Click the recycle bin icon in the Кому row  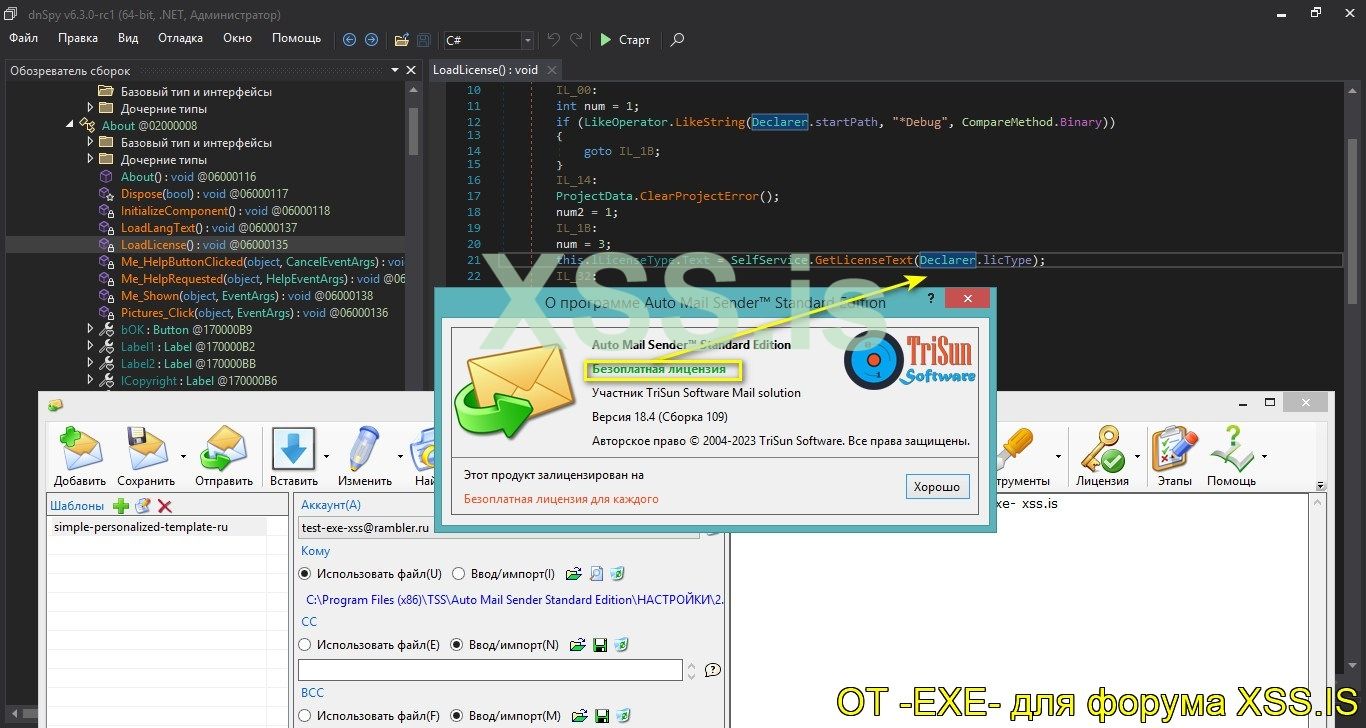pos(618,574)
